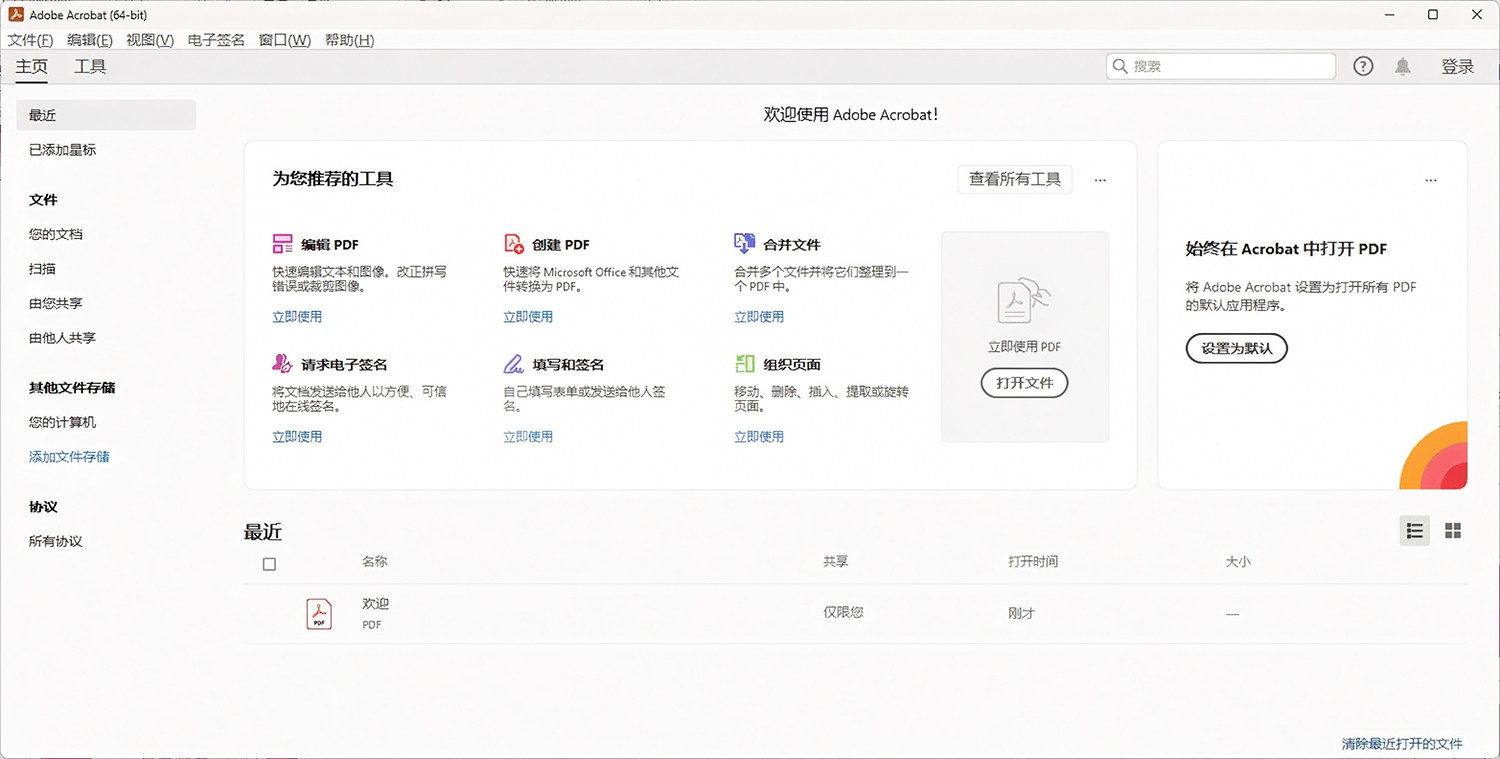Open the more options menu for recommended tools
Image resolution: width=1500 pixels, height=759 pixels.
(x=1100, y=180)
